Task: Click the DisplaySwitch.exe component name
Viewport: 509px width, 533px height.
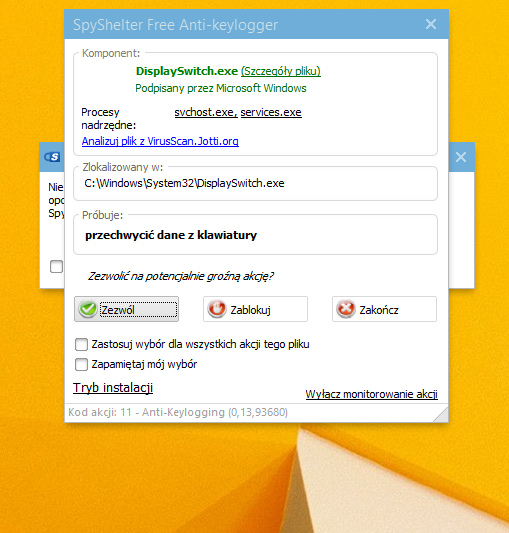Action: tap(187, 71)
